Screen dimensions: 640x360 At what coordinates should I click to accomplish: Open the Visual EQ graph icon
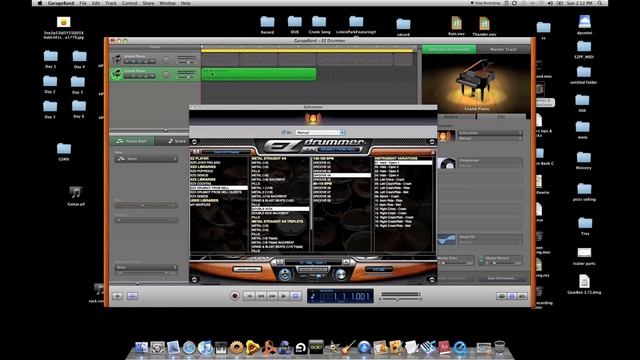pos(446,239)
